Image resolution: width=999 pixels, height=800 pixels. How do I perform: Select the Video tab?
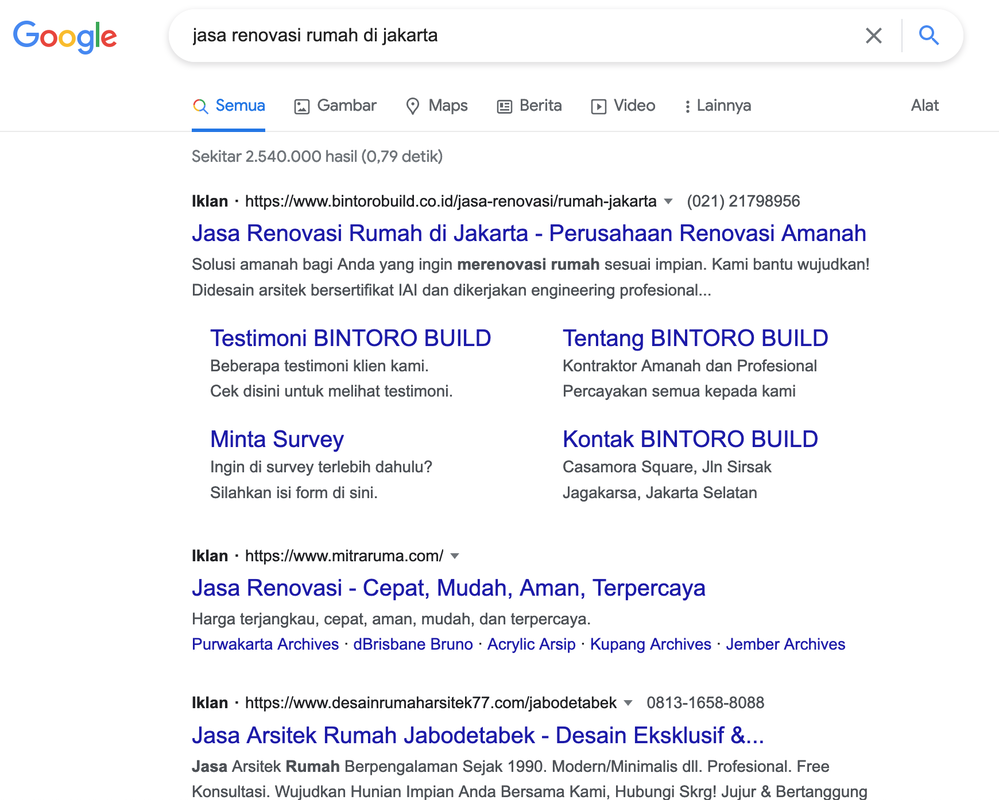coord(623,106)
